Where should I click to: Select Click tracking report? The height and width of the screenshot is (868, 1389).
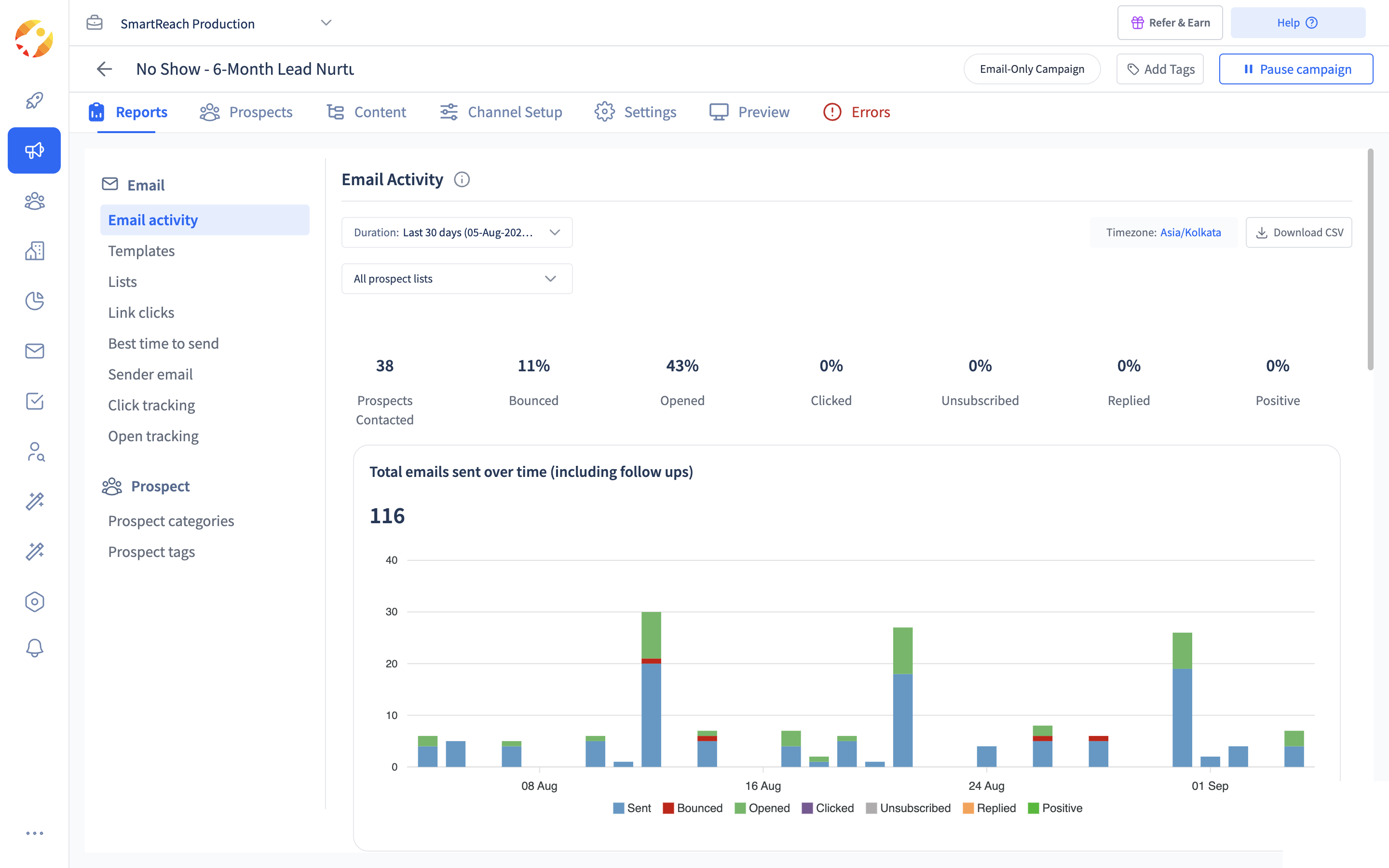(151, 405)
